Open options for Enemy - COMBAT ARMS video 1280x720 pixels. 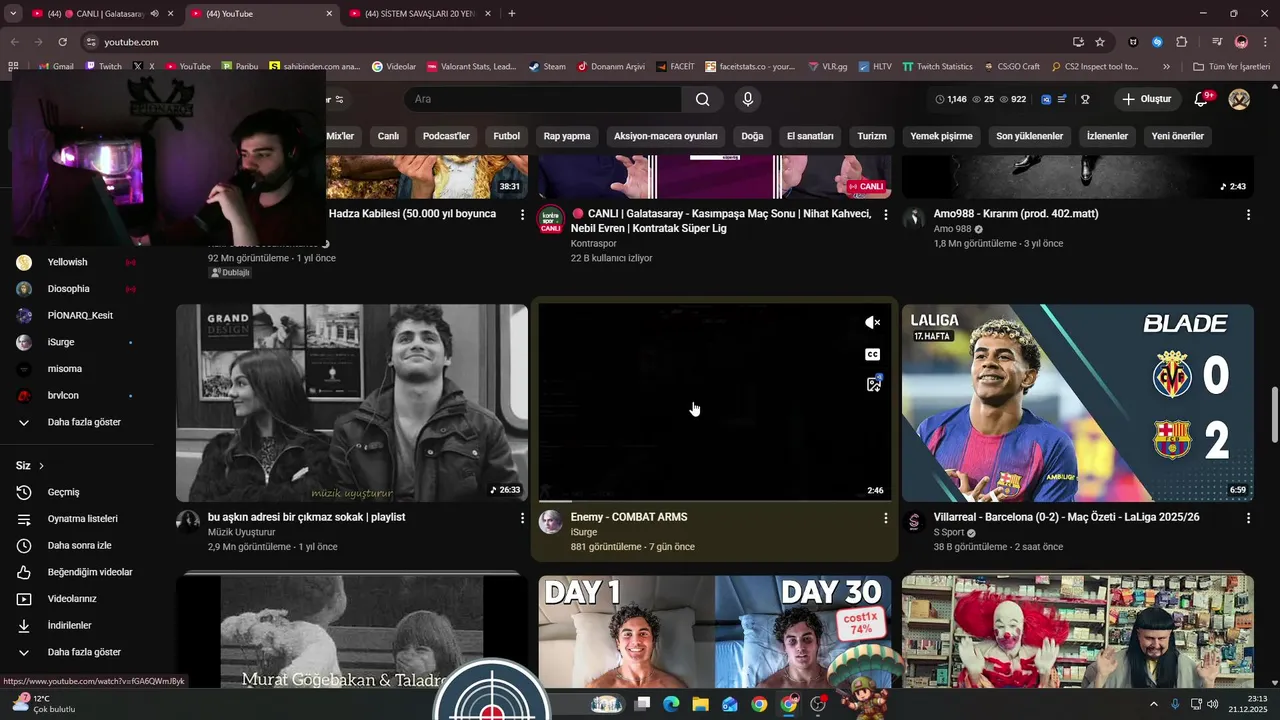click(x=885, y=518)
